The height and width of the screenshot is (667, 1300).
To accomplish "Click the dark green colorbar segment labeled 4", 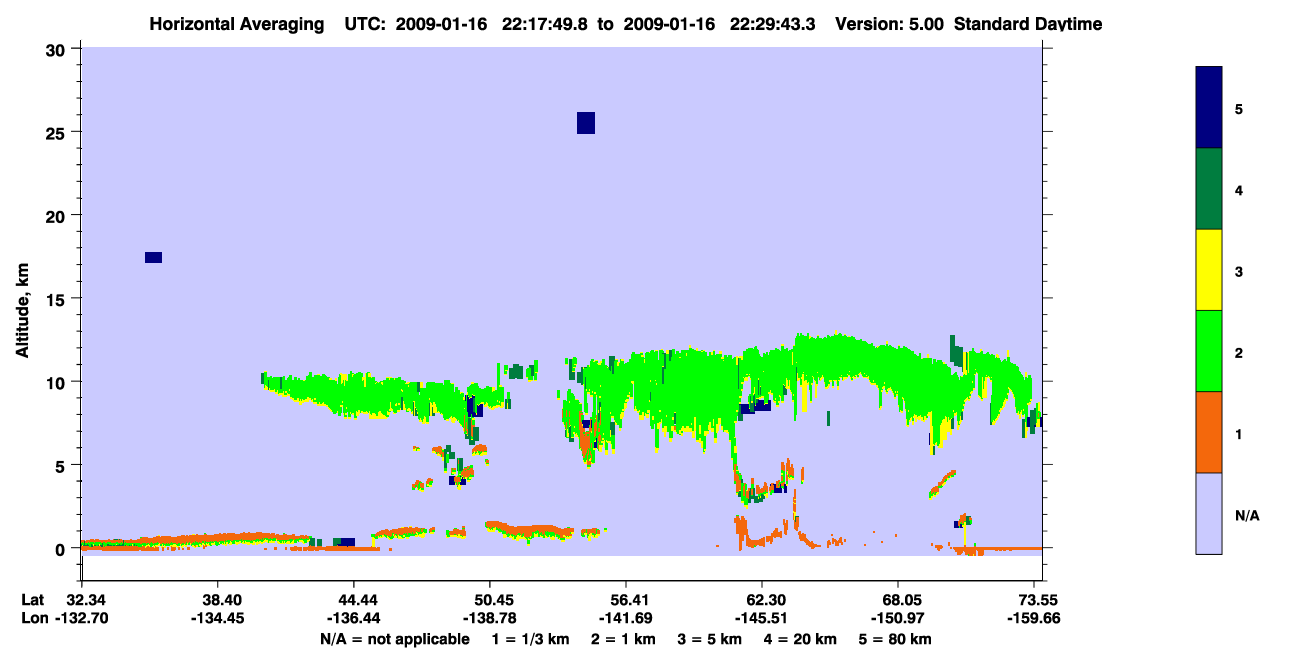I will tap(1209, 189).
